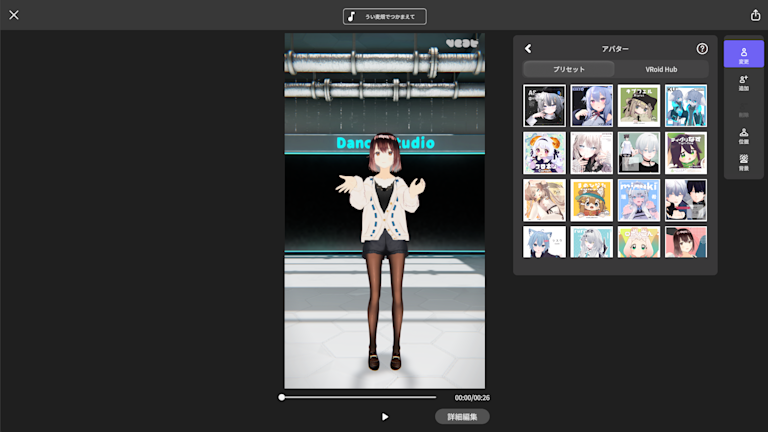Choose the pale beige-haired avatar on white
This screenshot has width=768, height=432.
coord(591,153)
